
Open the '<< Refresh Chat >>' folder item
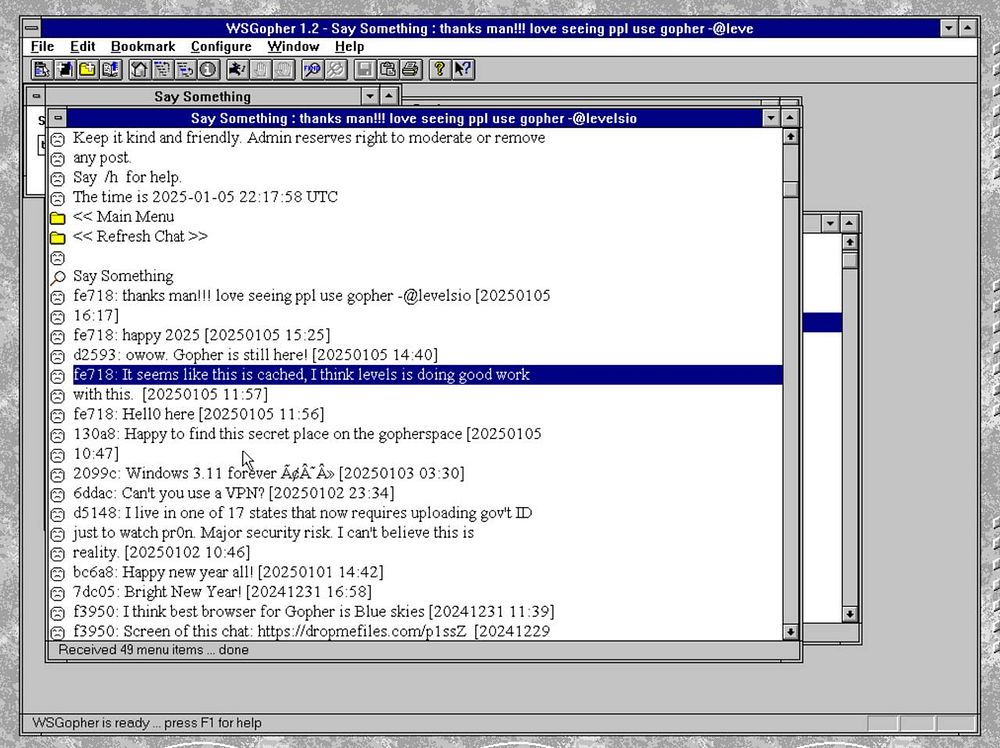click(140, 237)
